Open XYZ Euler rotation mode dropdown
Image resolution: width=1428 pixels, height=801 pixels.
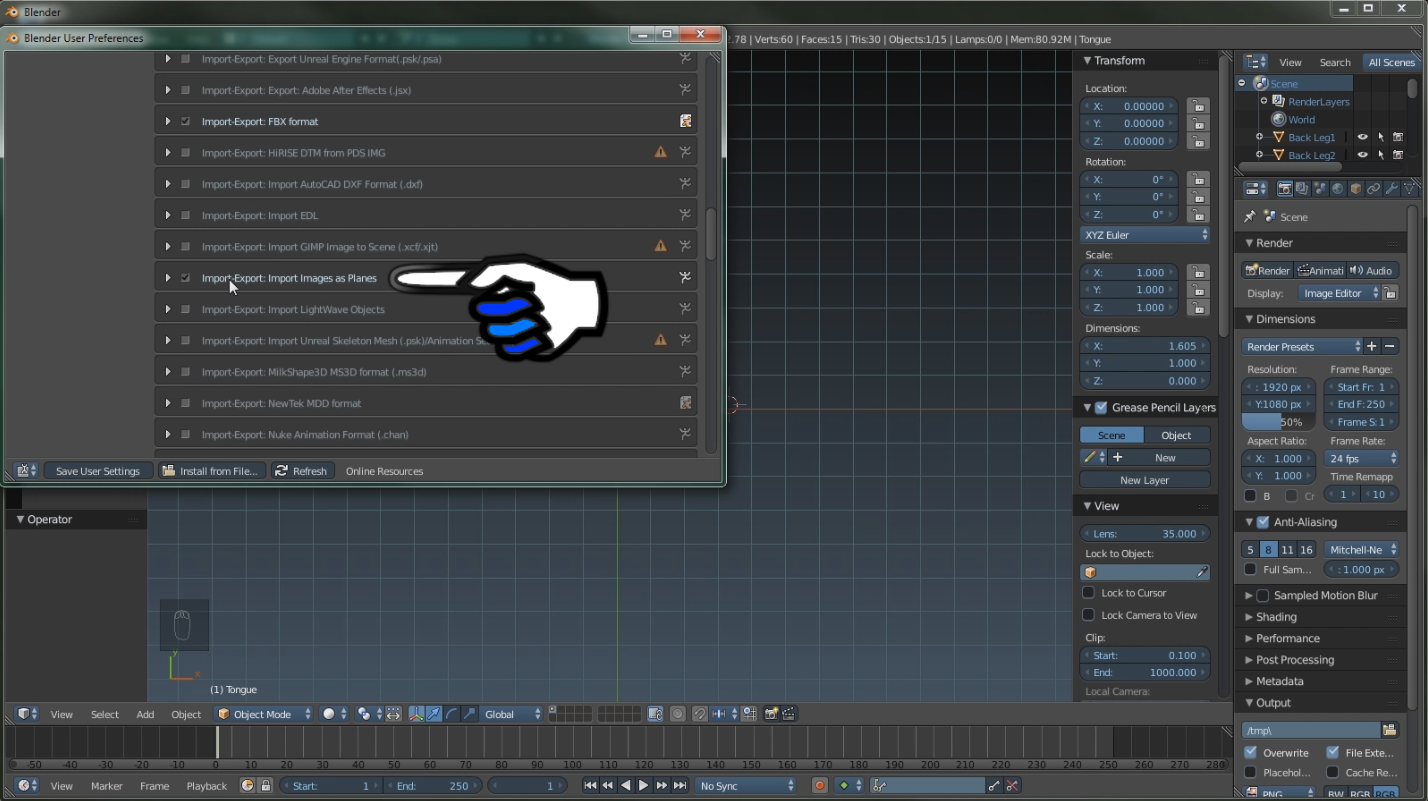coord(1145,235)
